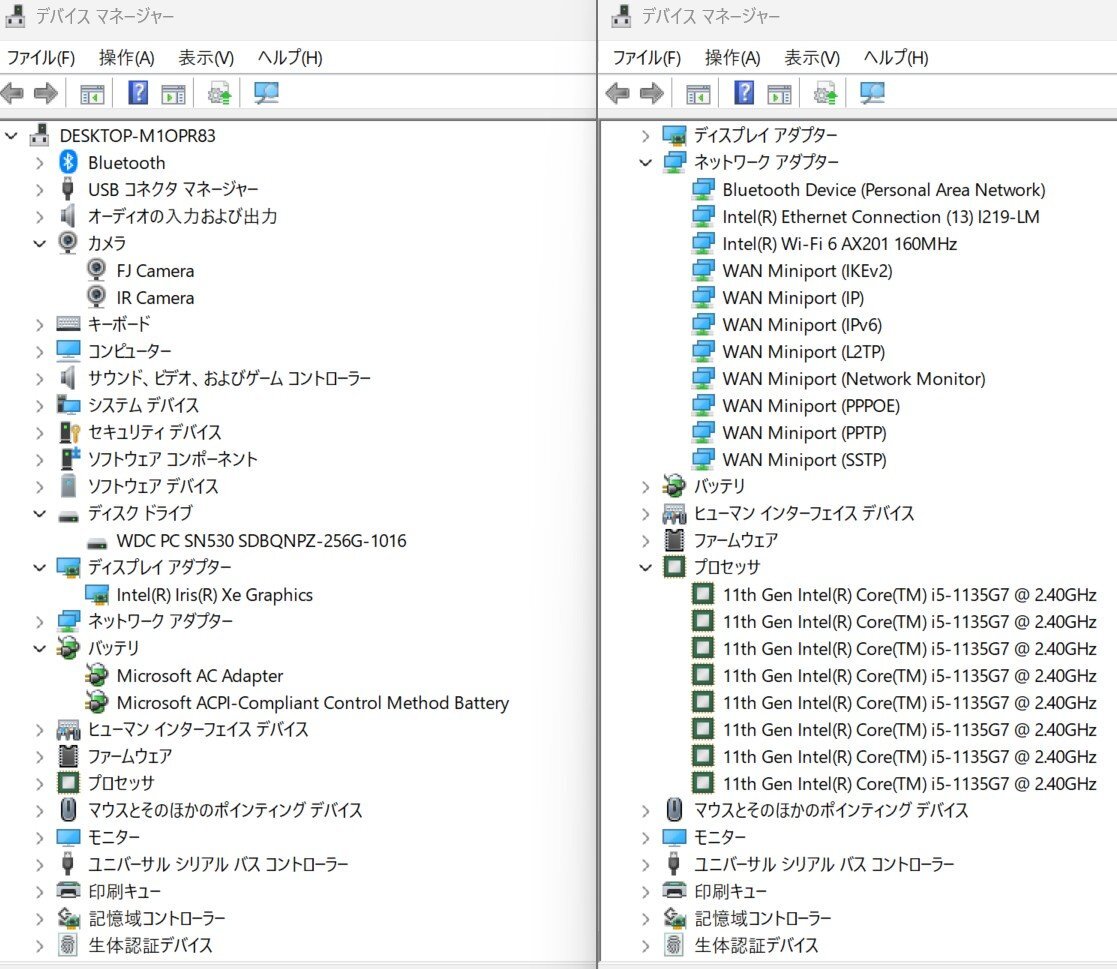Click the Intel Iris Xe Graphics icon
The width and height of the screenshot is (1117, 969).
pos(97,595)
